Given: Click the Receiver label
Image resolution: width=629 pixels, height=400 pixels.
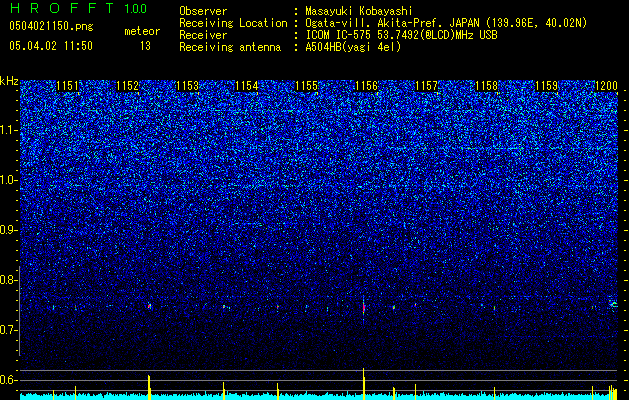Looking at the screenshot, I should pyautogui.click(x=203, y=35).
